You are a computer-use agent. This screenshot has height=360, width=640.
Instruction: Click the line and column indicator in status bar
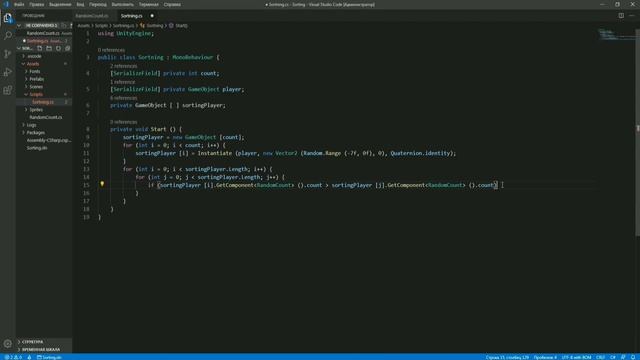point(507,357)
